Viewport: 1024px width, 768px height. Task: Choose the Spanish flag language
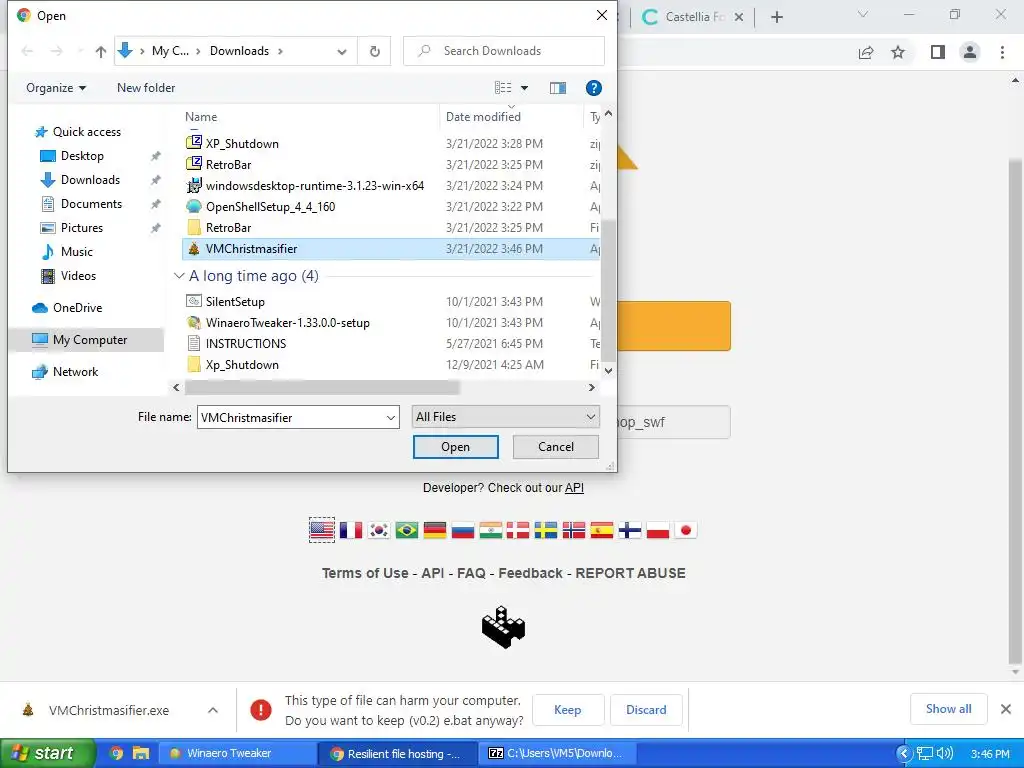pyautogui.click(x=601, y=530)
